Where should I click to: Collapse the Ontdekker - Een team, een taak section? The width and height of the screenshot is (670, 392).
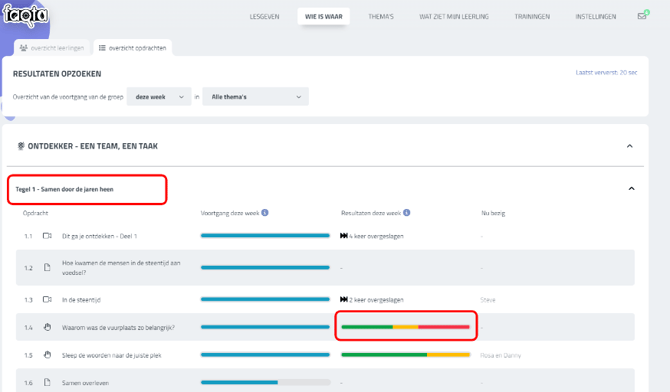[x=629, y=146]
